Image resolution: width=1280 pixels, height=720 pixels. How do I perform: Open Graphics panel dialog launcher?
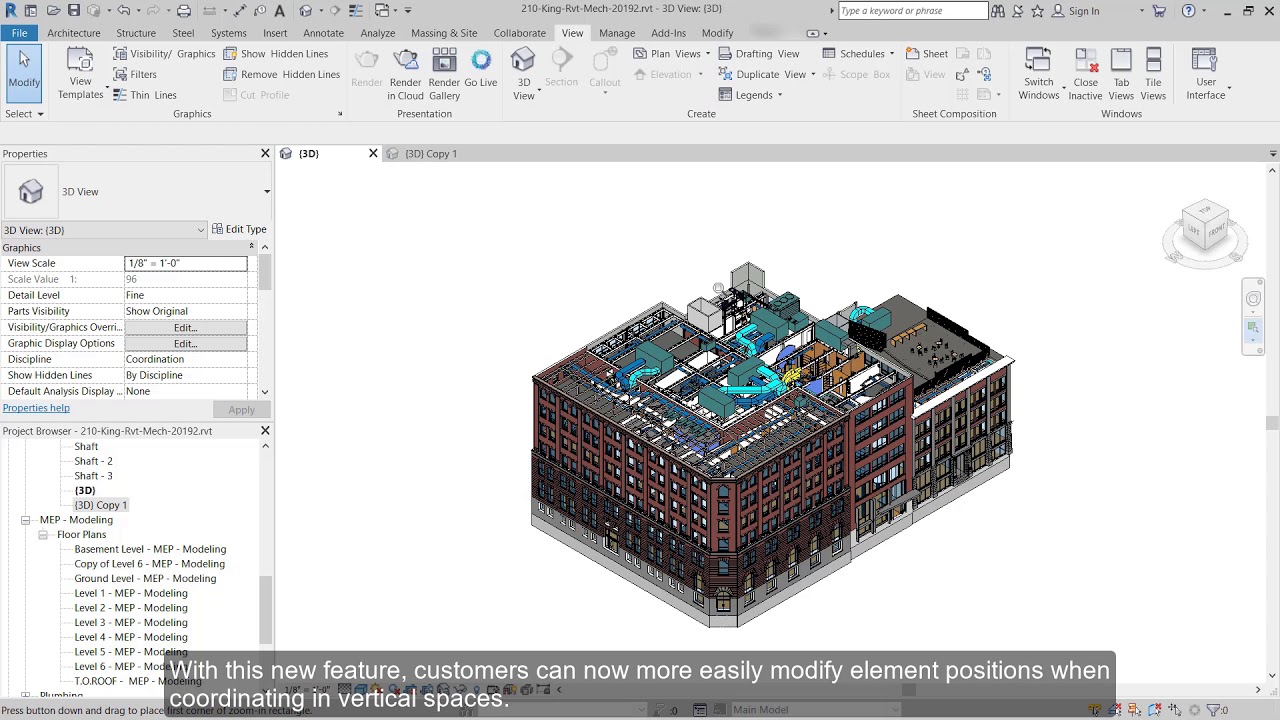(x=340, y=114)
